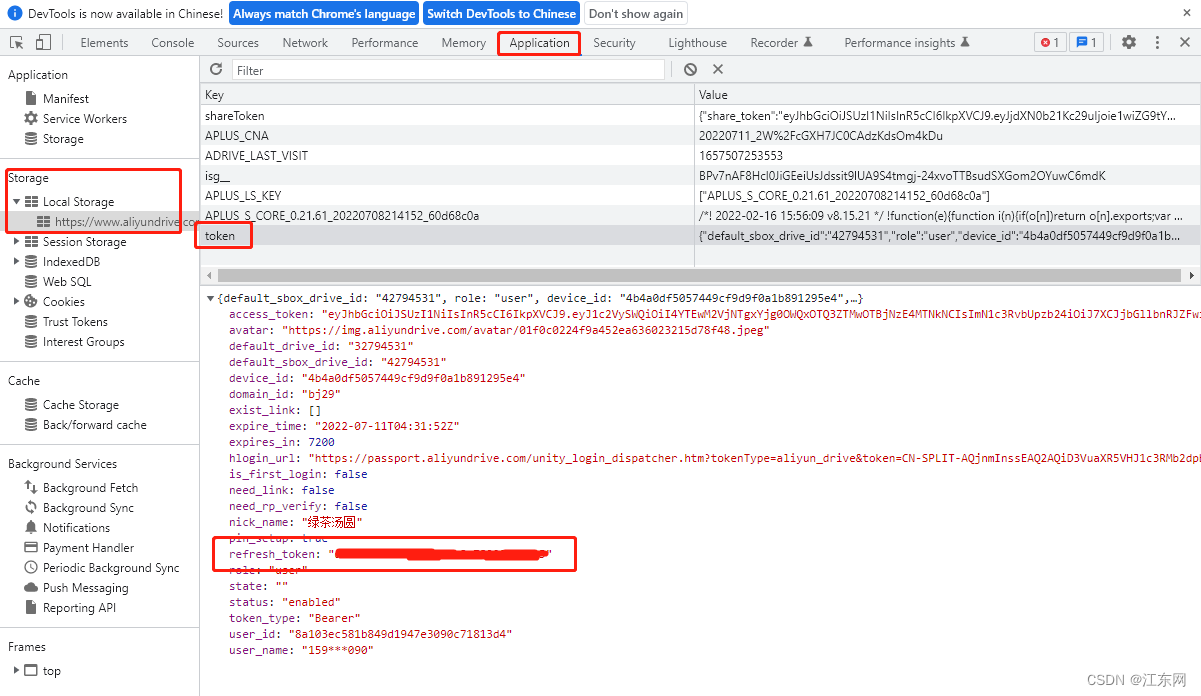Toggle the device toolbar icon

pos(43,43)
